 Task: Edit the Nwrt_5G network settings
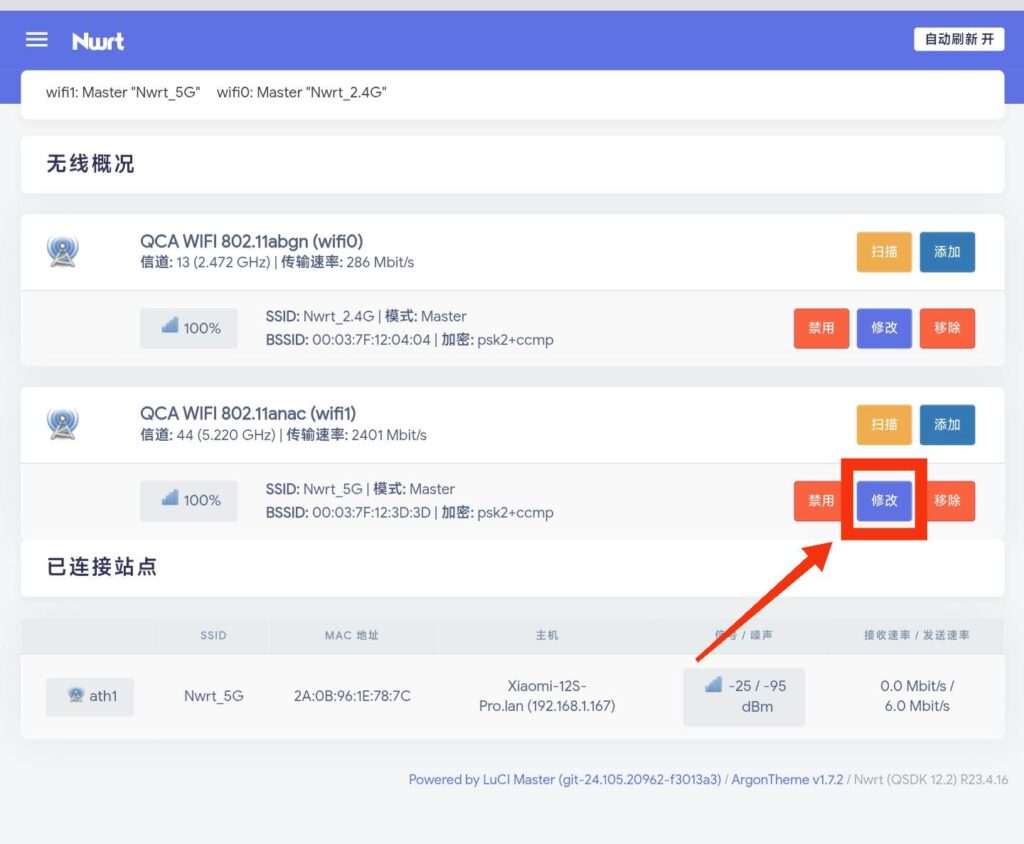[x=884, y=500]
